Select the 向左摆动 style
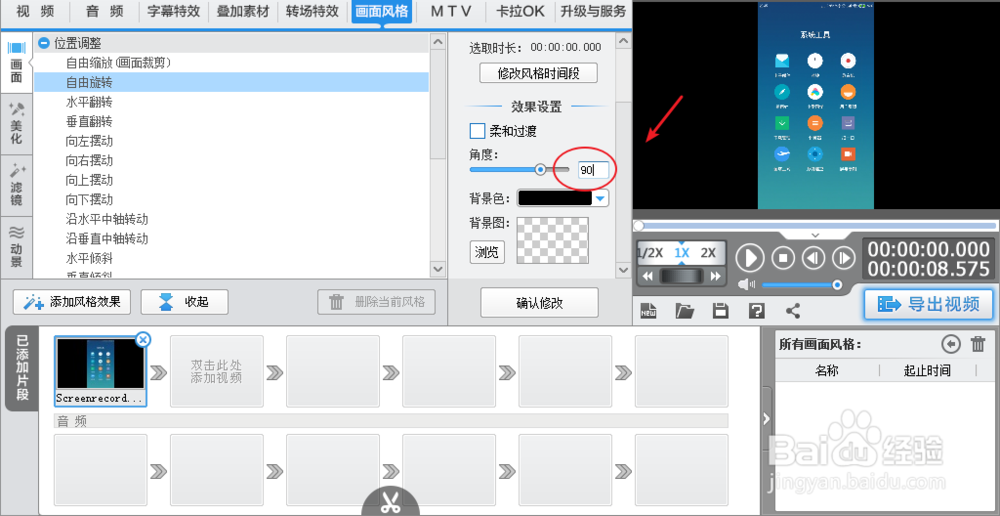 coord(231,141)
